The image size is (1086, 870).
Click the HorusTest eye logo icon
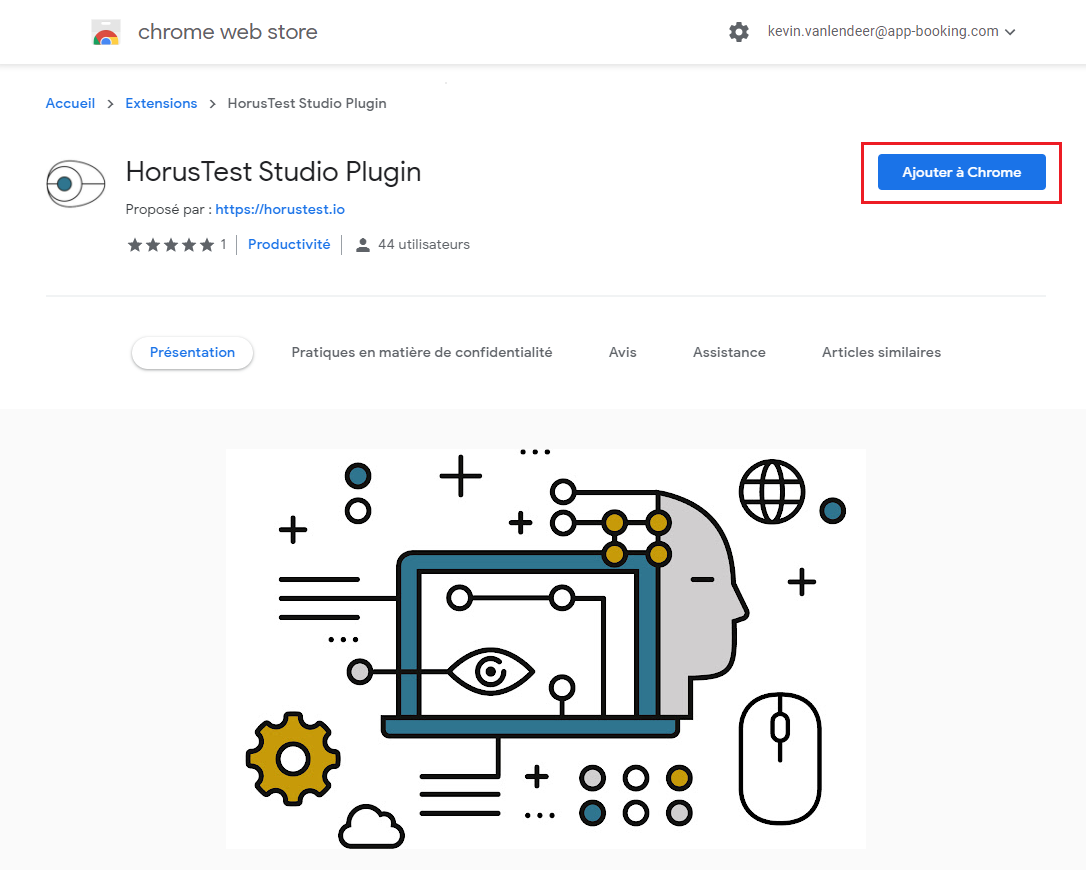click(x=76, y=184)
